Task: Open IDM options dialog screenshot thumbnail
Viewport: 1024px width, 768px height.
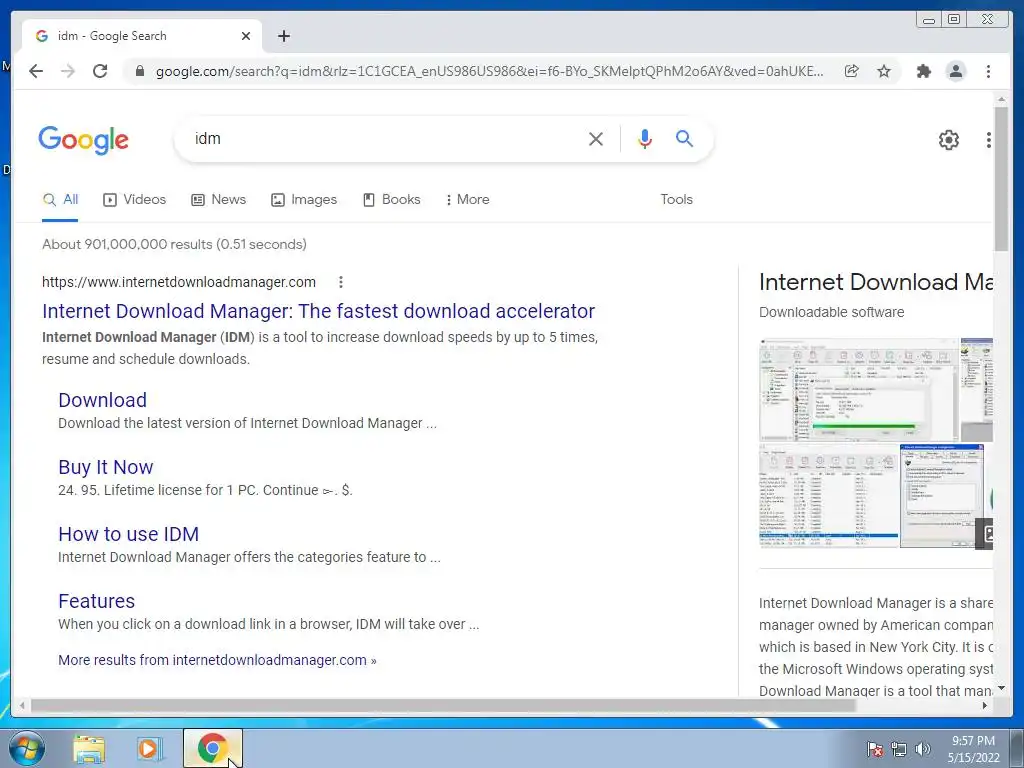Action: [x=942, y=496]
